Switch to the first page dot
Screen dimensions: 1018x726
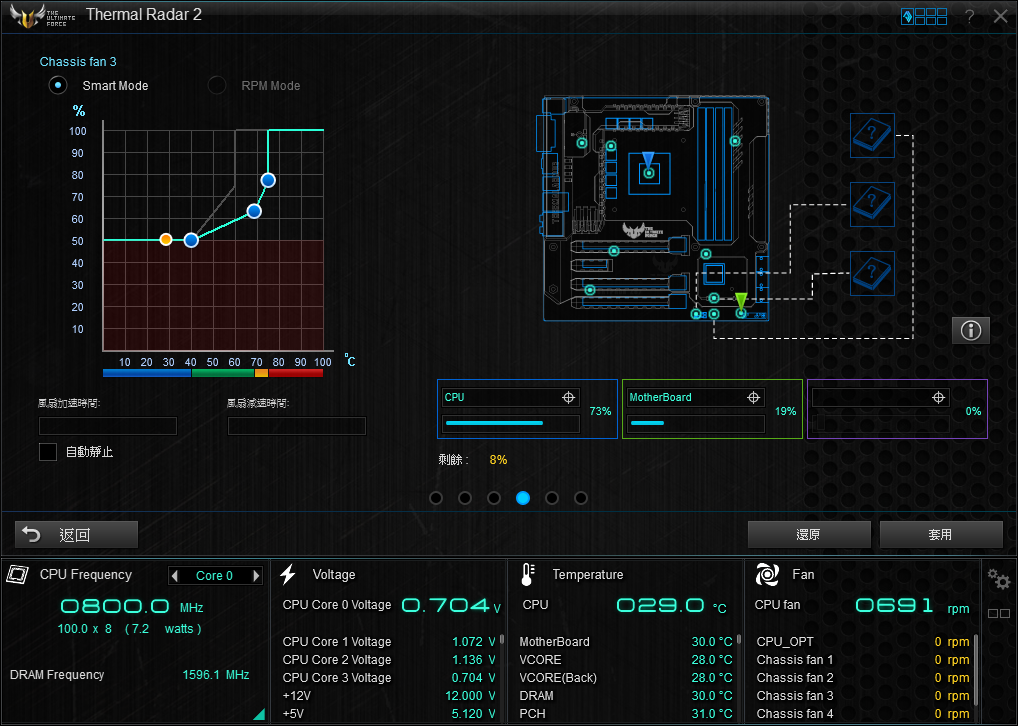tap(436, 498)
